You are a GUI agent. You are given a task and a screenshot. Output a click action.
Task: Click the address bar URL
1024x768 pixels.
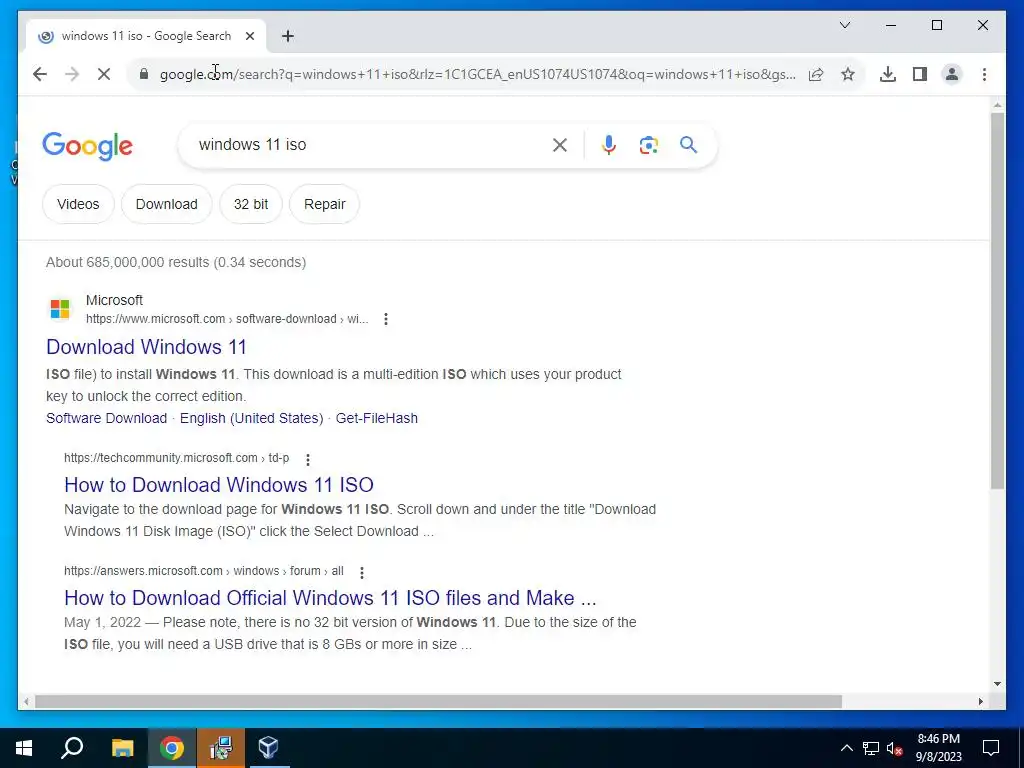point(477,74)
